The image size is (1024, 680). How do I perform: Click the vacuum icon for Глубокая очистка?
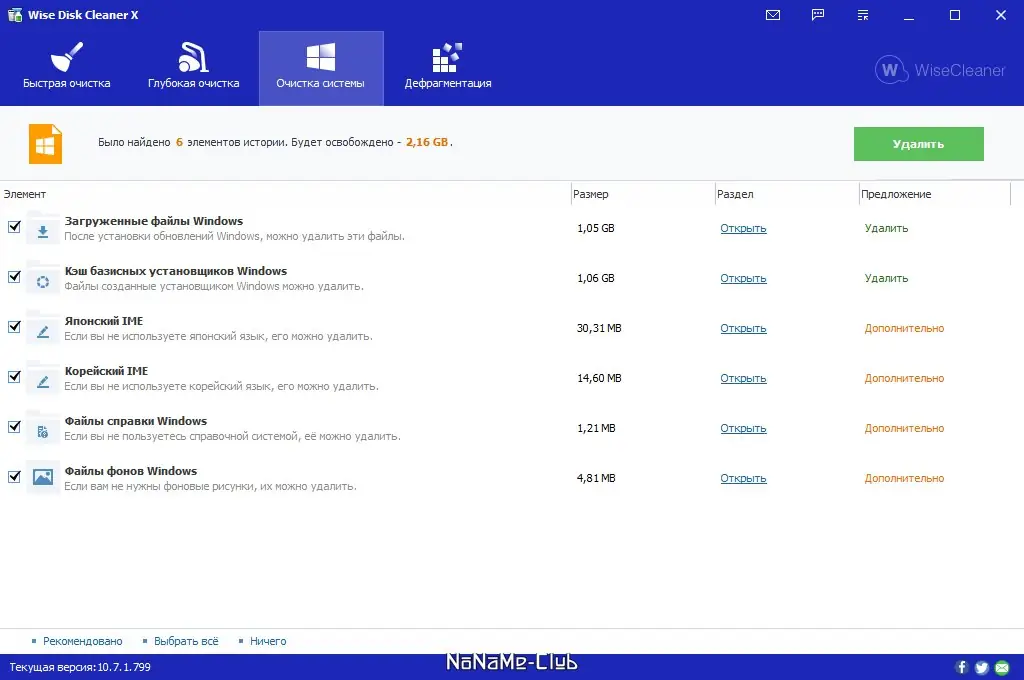pyautogui.click(x=193, y=57)
